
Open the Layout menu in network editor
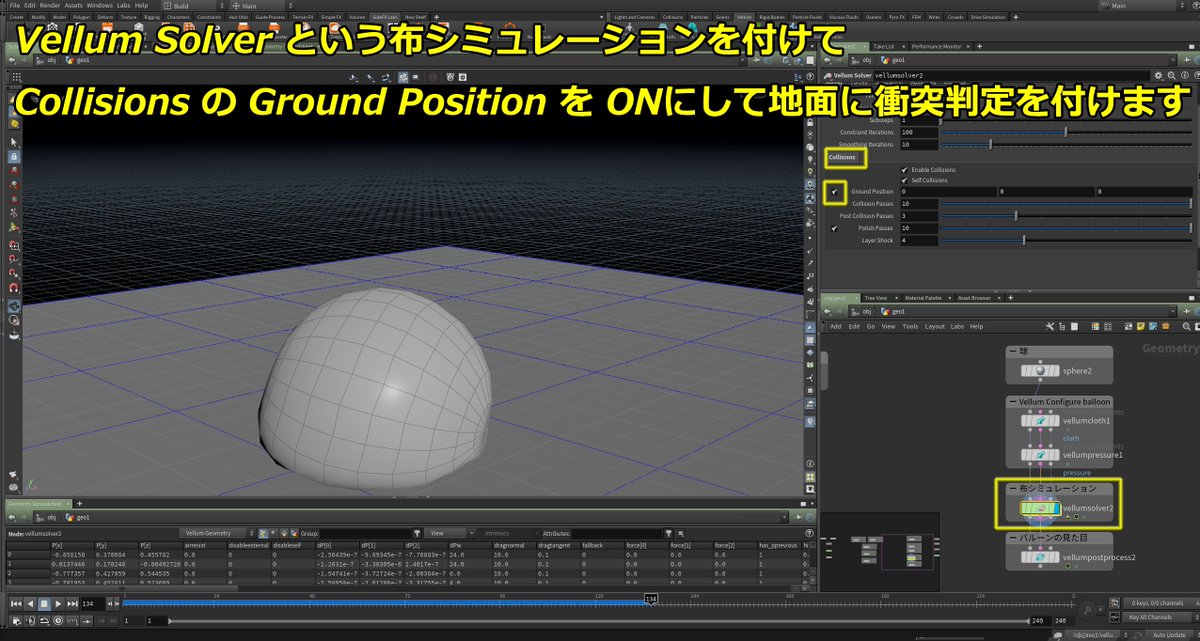click(x=934, y=326)
